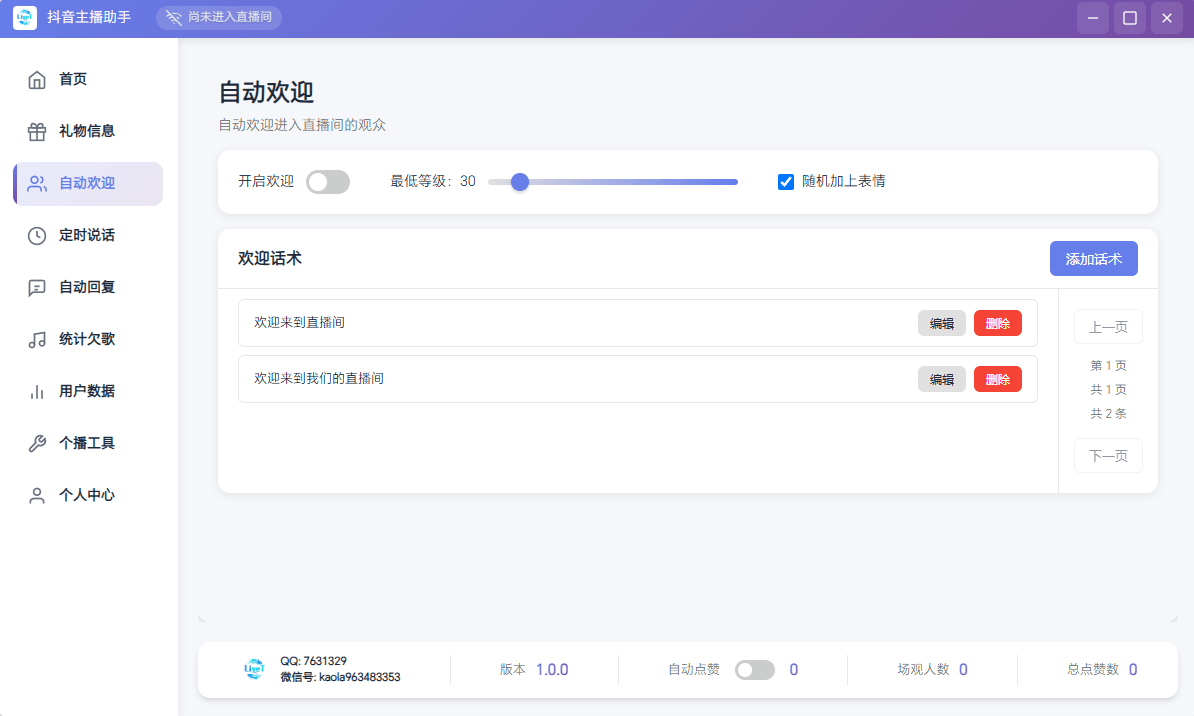Adjust the minimum level slider handle
This screenshot has width=1194, height=716.
tap(519, 182)
